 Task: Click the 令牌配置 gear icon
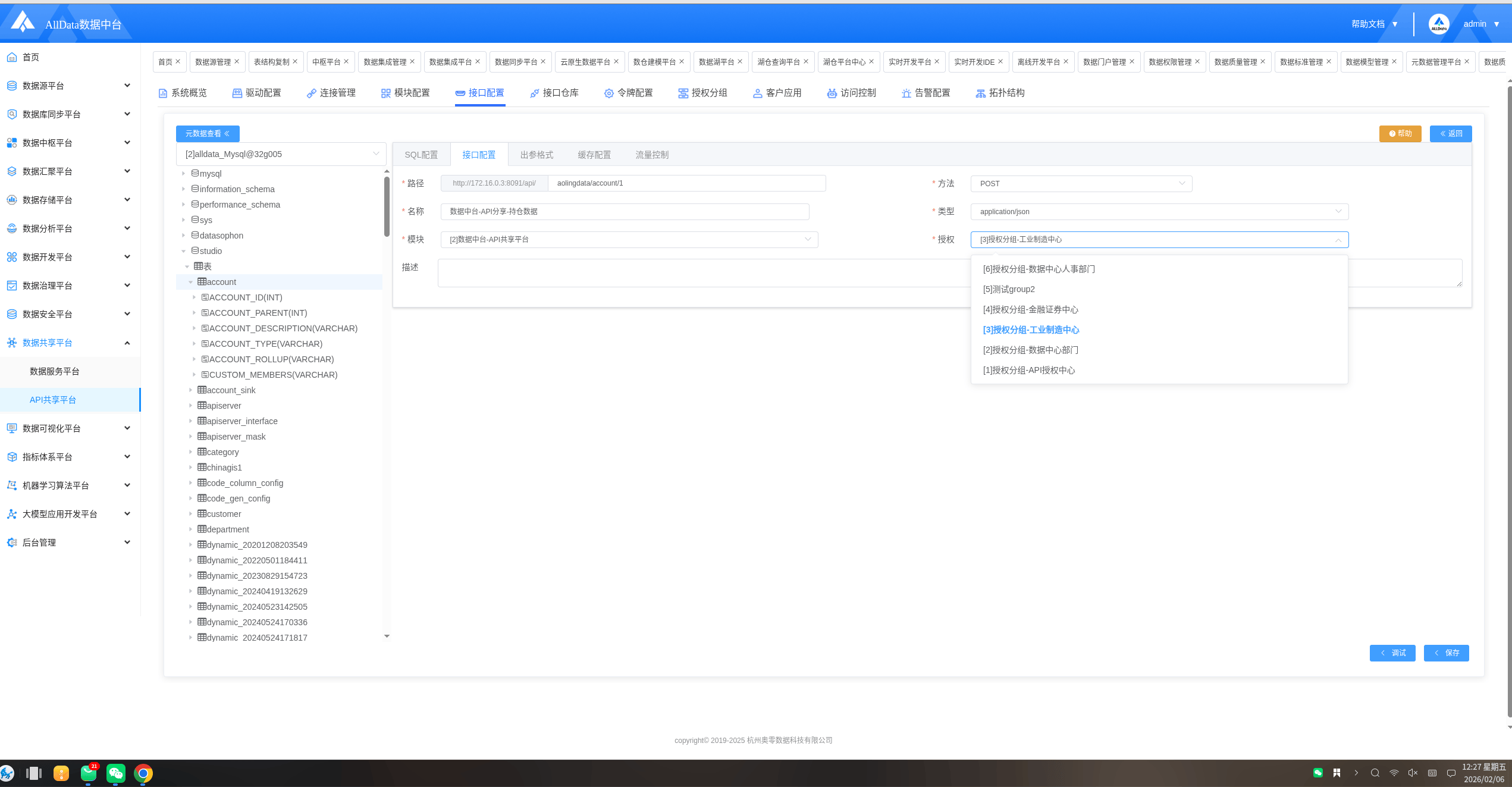(x=608, y=93)
